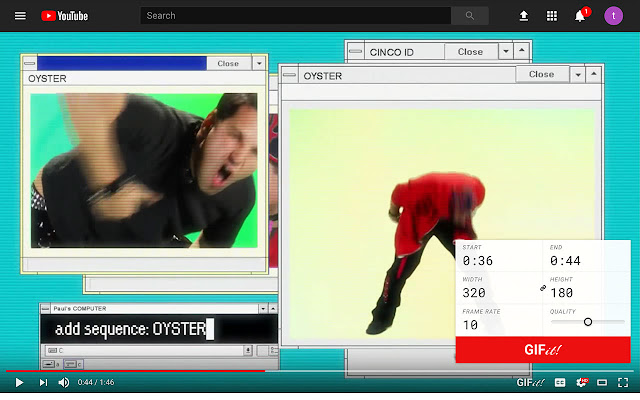Click the GIFit! button in player controls

pos(531,382)
